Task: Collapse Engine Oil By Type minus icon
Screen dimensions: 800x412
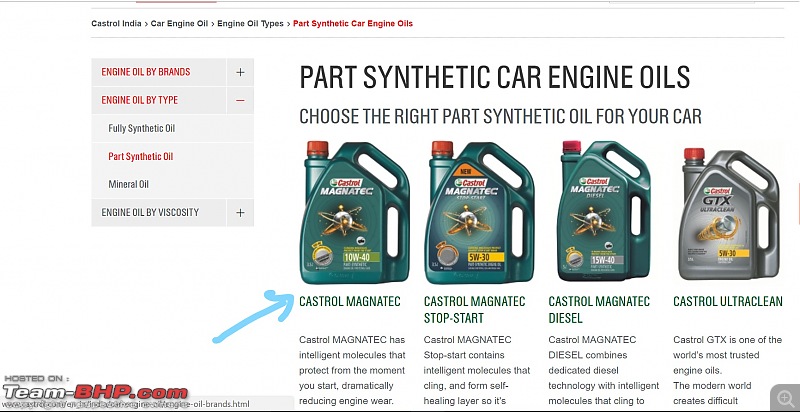Action: (240, 100)
